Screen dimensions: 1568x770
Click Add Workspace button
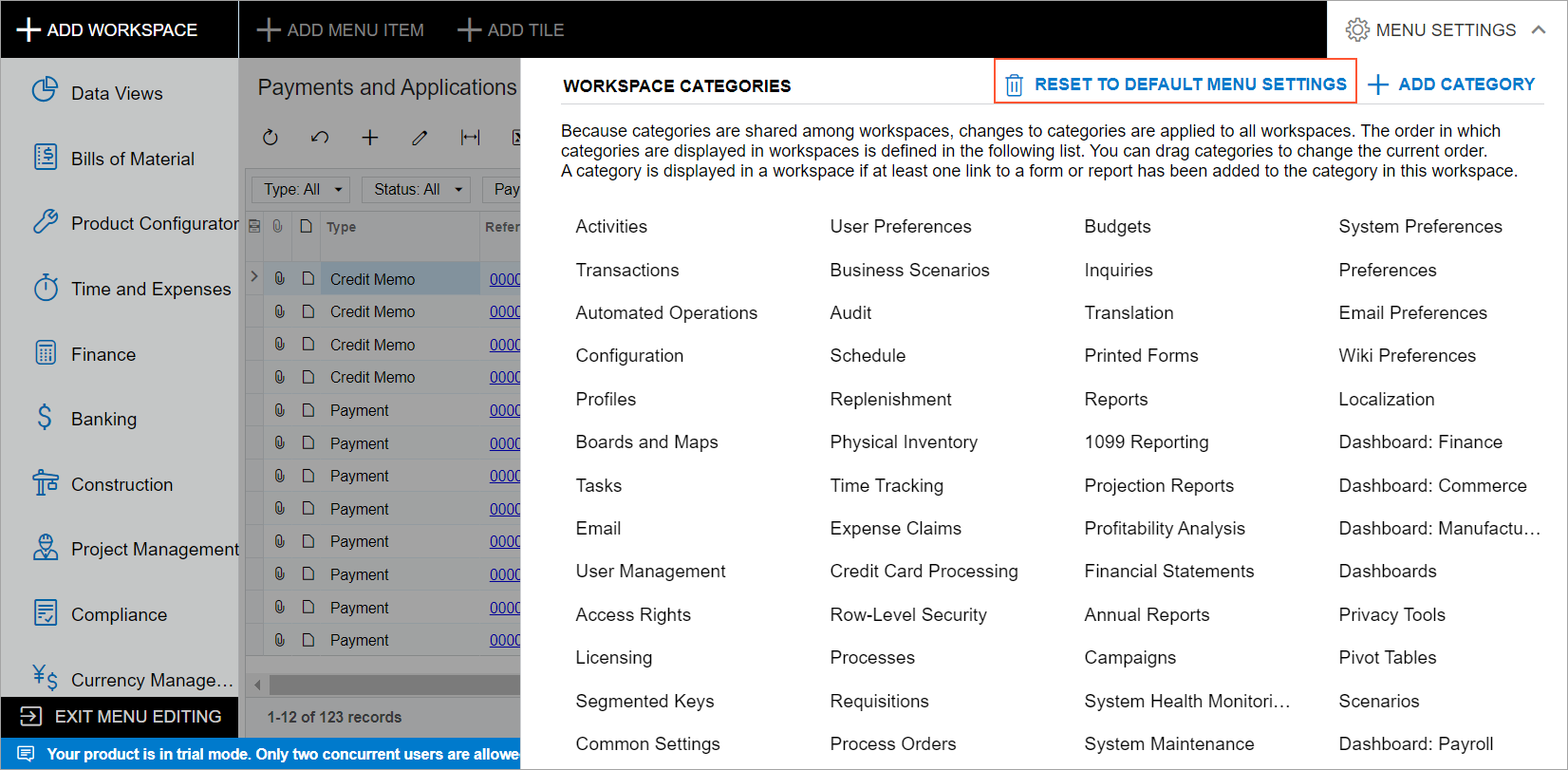[107, 30]
